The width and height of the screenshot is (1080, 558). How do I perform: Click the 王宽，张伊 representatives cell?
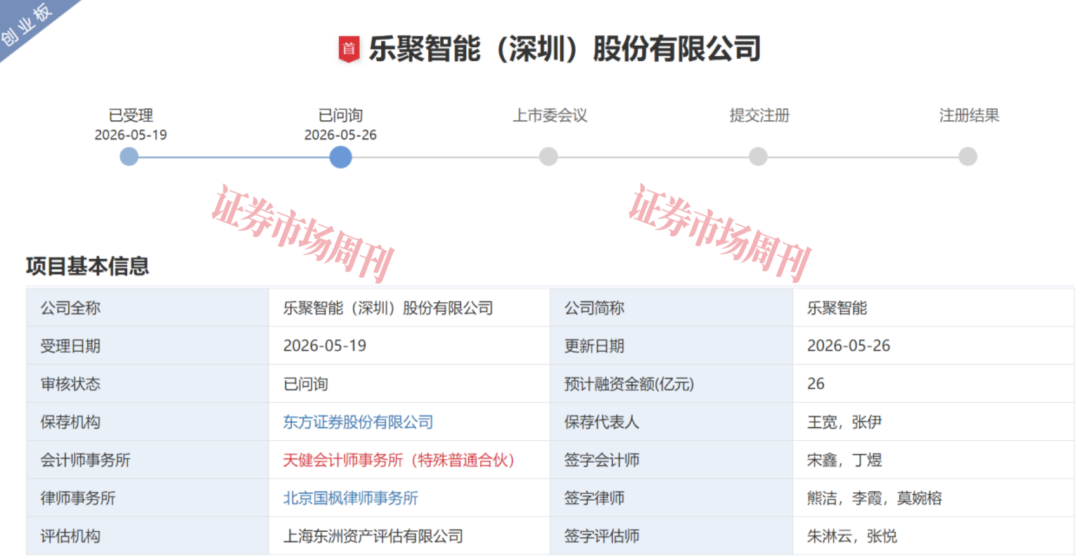[x=933, y=422]
